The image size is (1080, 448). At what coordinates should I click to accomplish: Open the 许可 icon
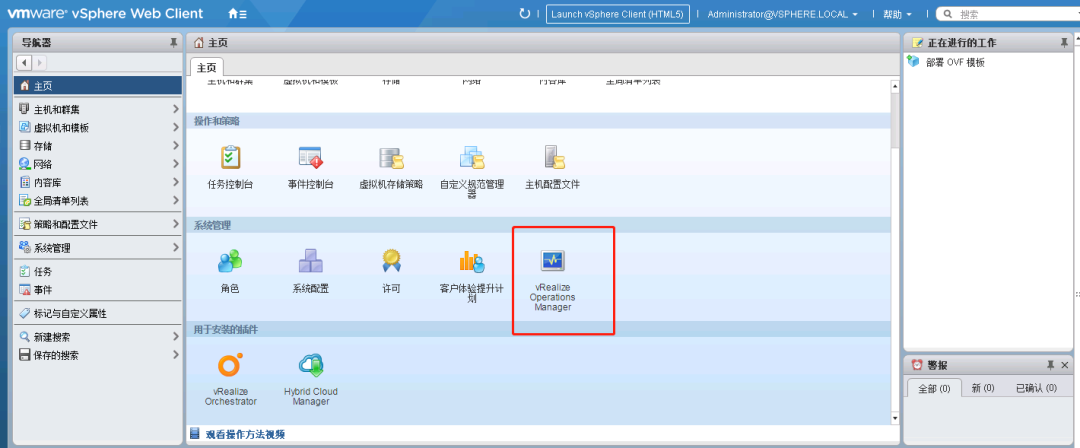(x=391, y=261)
